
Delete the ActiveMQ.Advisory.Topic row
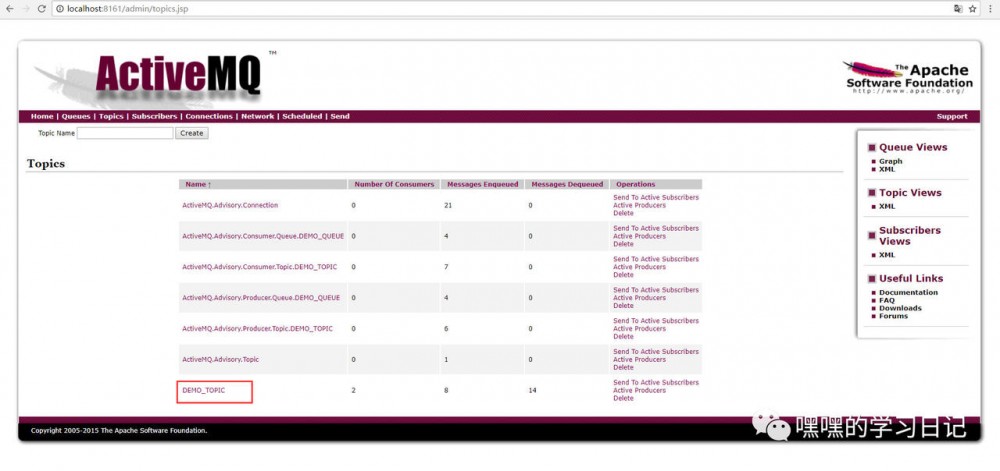[x=624, y=367]
